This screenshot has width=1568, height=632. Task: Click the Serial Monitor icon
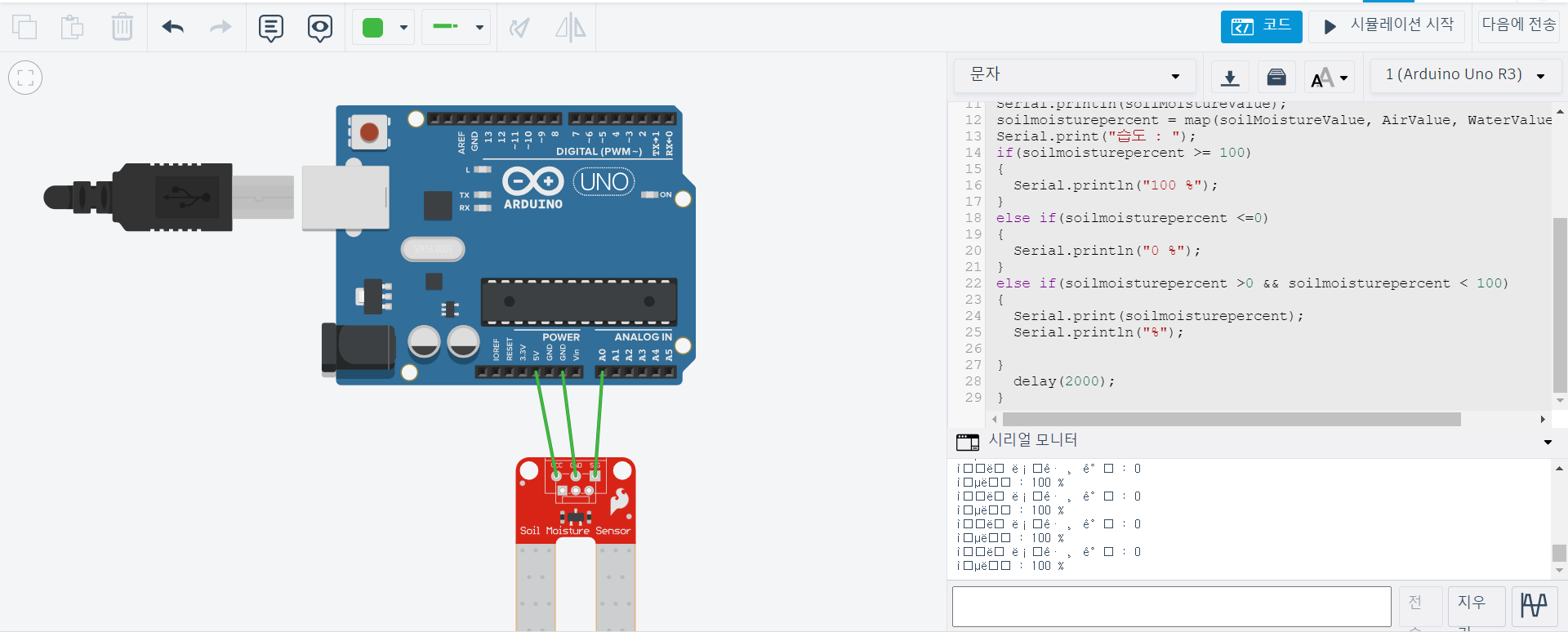coord(968,442)
